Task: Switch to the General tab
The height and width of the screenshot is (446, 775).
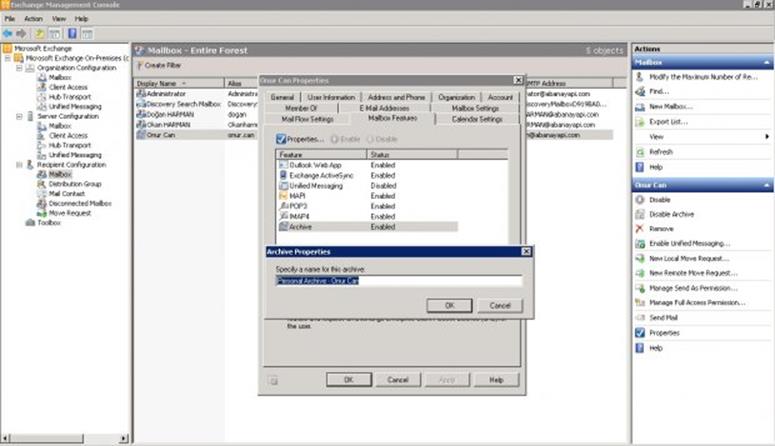Action: [282, 97]
